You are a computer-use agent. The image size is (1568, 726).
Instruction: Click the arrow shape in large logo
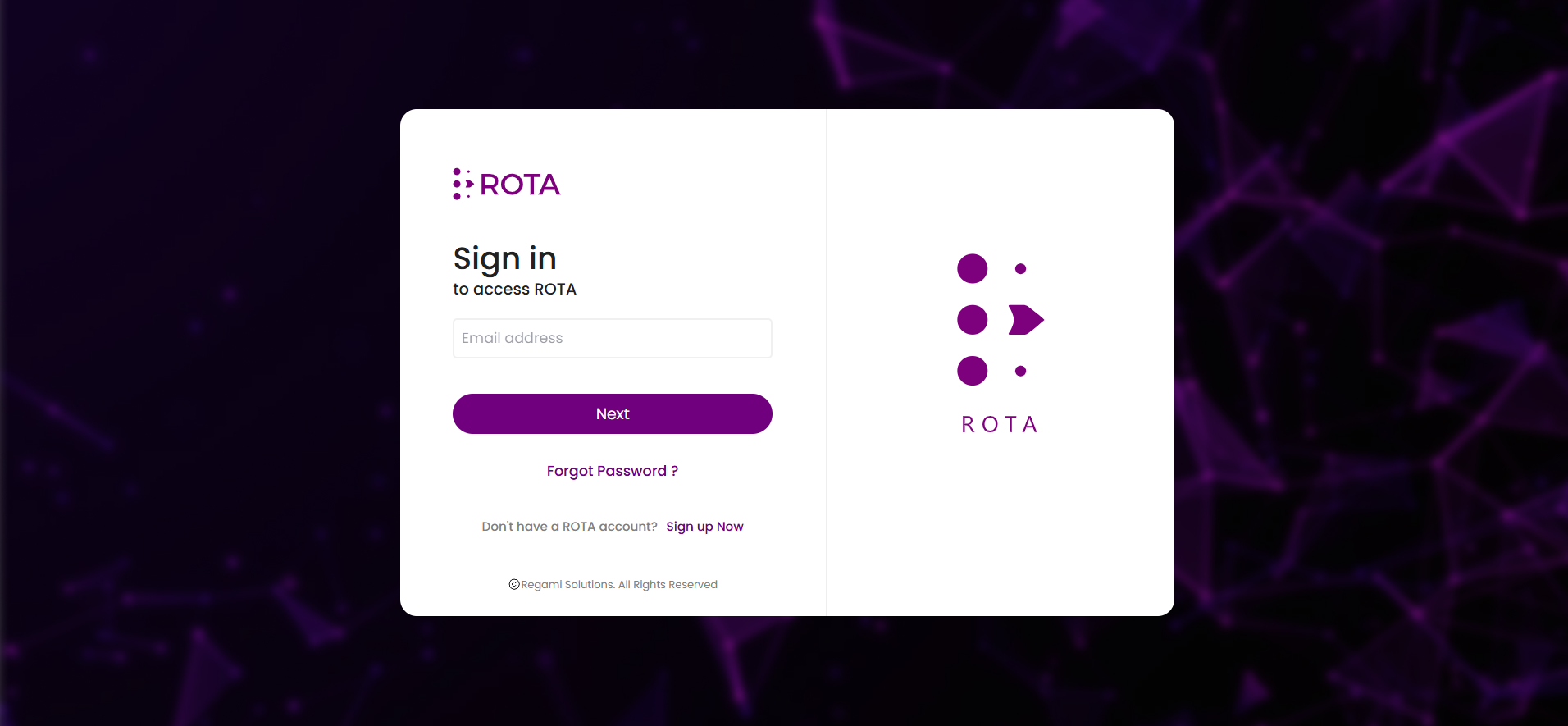click(x=1024, y=320)
